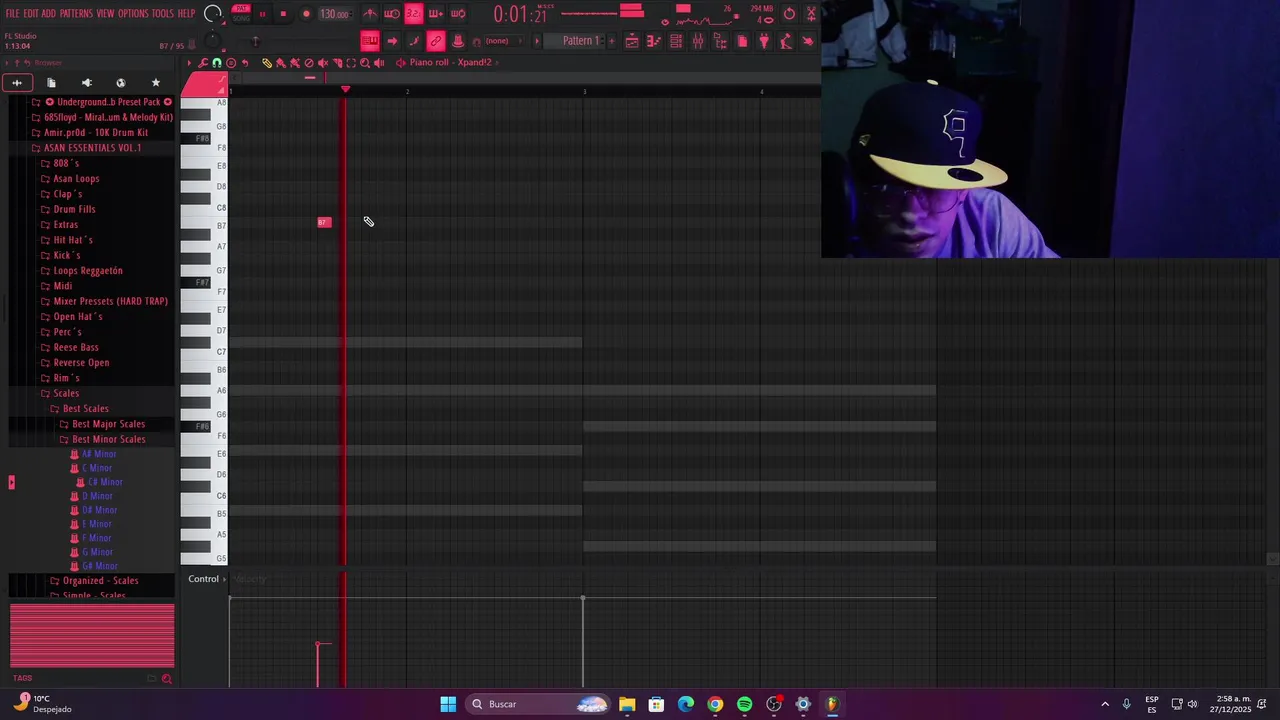The image size is (1280, 720).
Task: Select the Mute tool in piano roll toolbar
Action: coord(323,63)
